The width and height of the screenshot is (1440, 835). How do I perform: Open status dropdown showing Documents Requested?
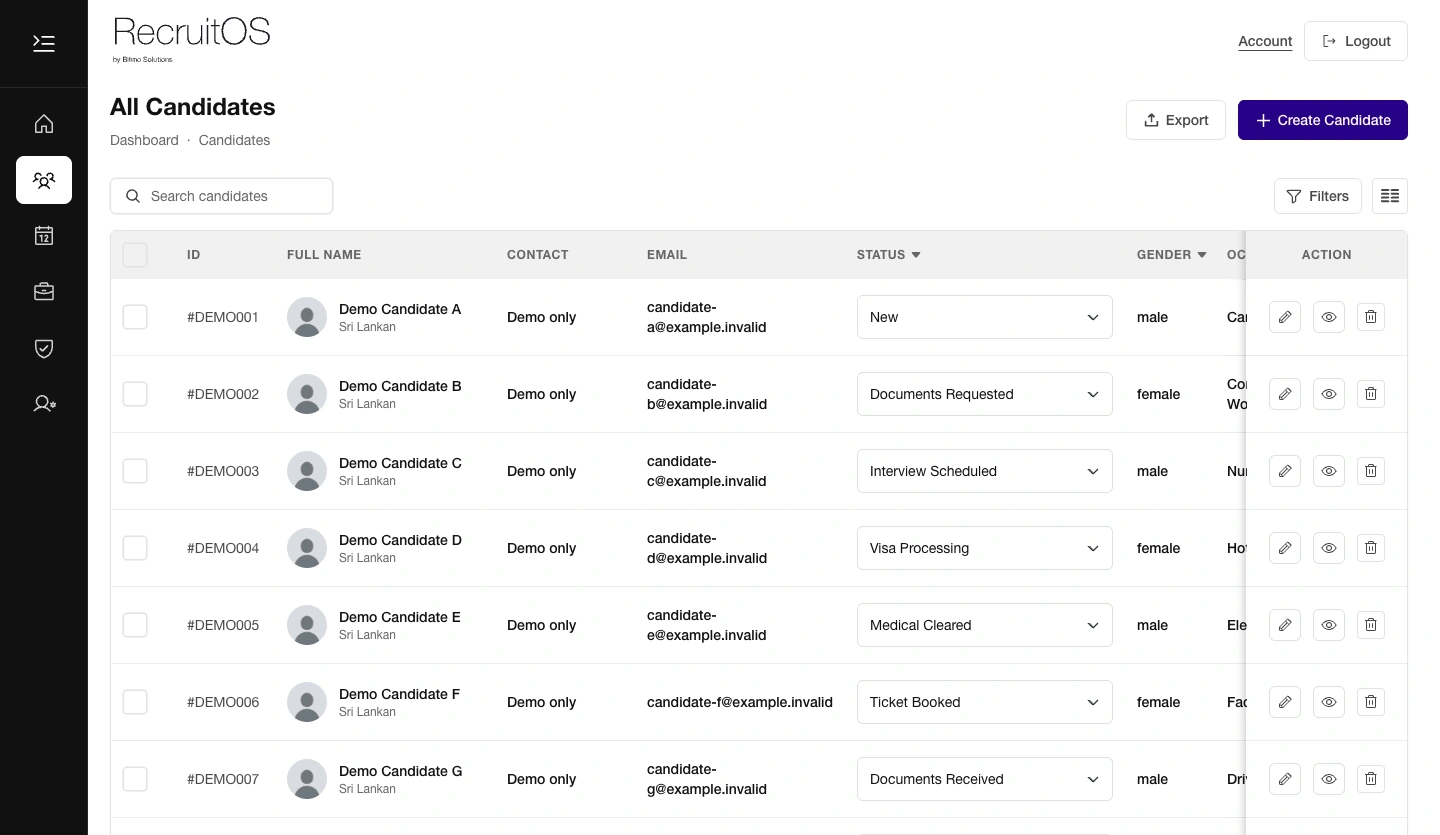pos(985,394)
